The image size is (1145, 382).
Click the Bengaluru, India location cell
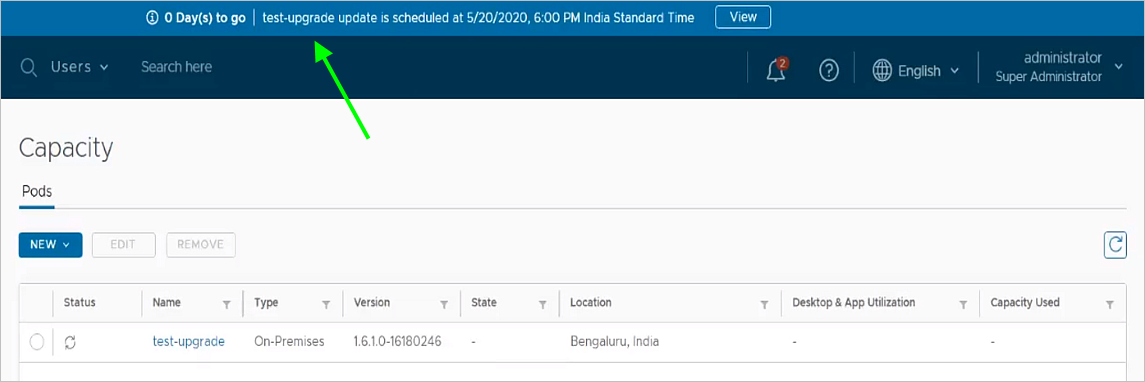pos(614,341)
